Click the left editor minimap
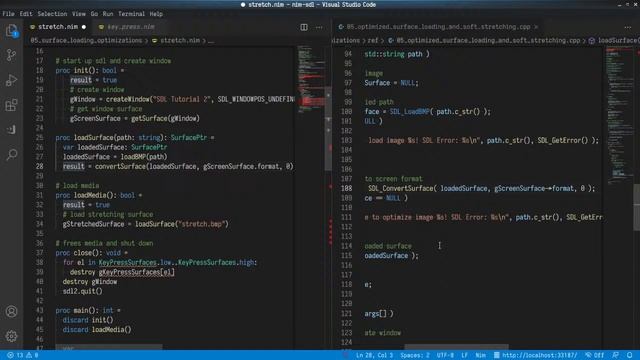This screenshot has height=360, width=640. coord(311,80)
